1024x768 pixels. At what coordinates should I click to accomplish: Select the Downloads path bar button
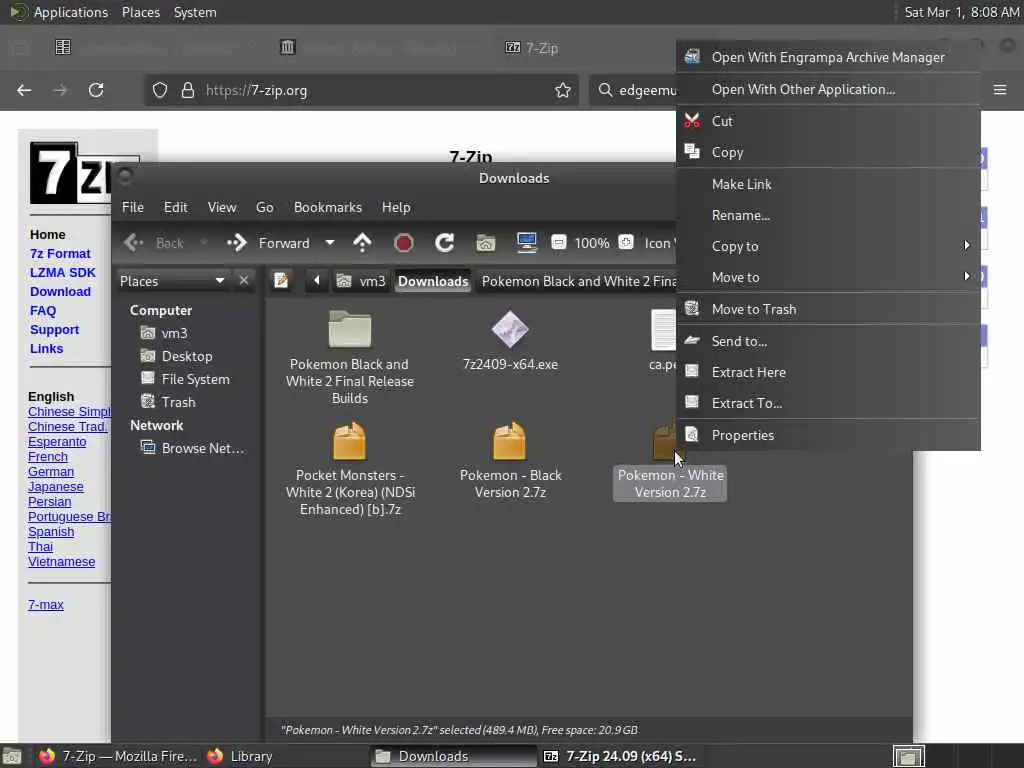pos(433,281)
